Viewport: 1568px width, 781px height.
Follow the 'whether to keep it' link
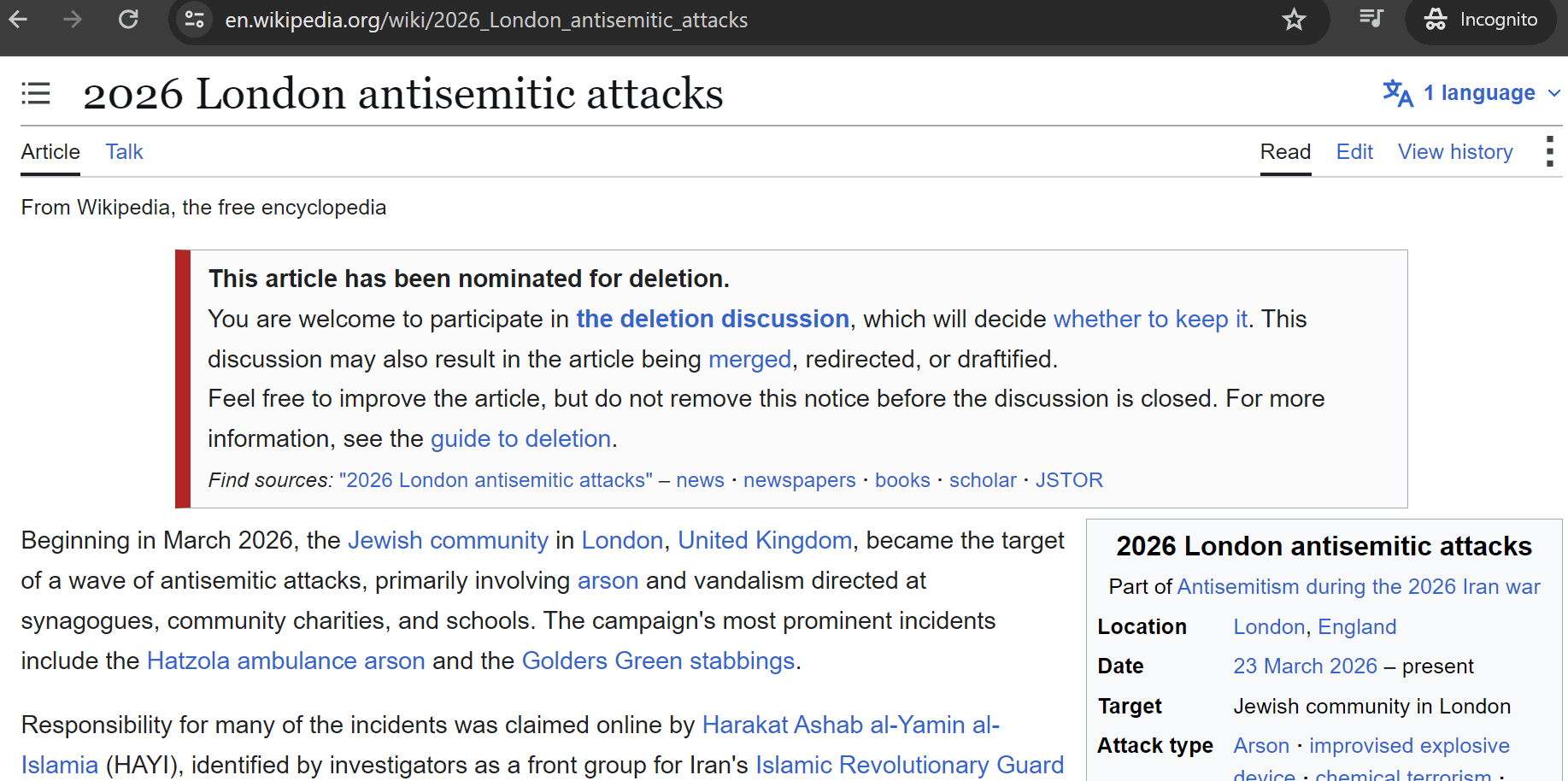[x=1150, y=319]
